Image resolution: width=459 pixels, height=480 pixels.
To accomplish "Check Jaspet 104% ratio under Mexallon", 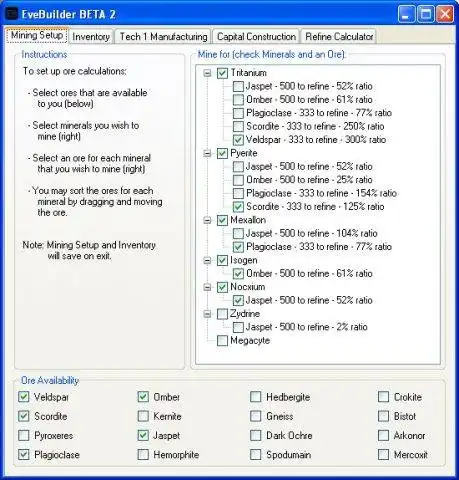I will [x=238, y=234].
